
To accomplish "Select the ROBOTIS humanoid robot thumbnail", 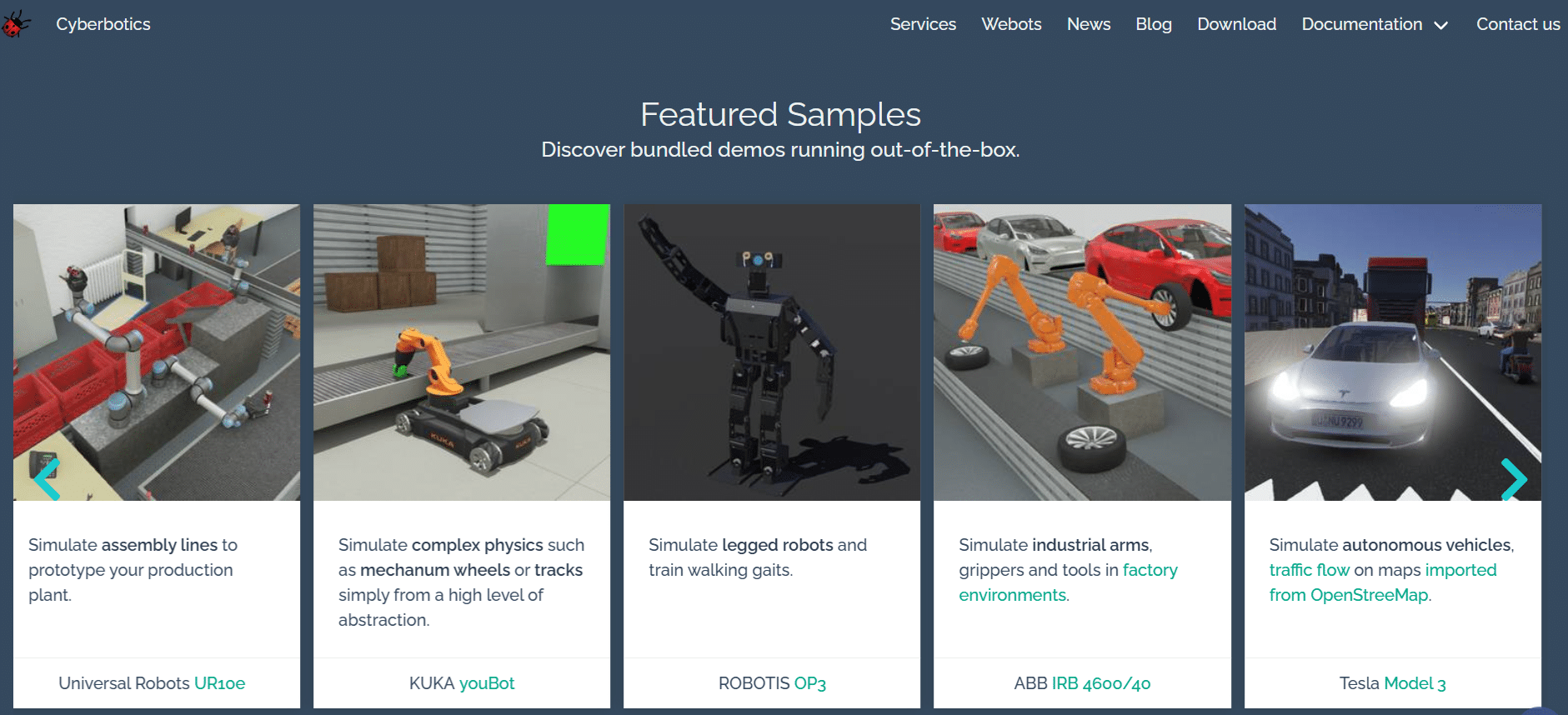I will [772, 352].
